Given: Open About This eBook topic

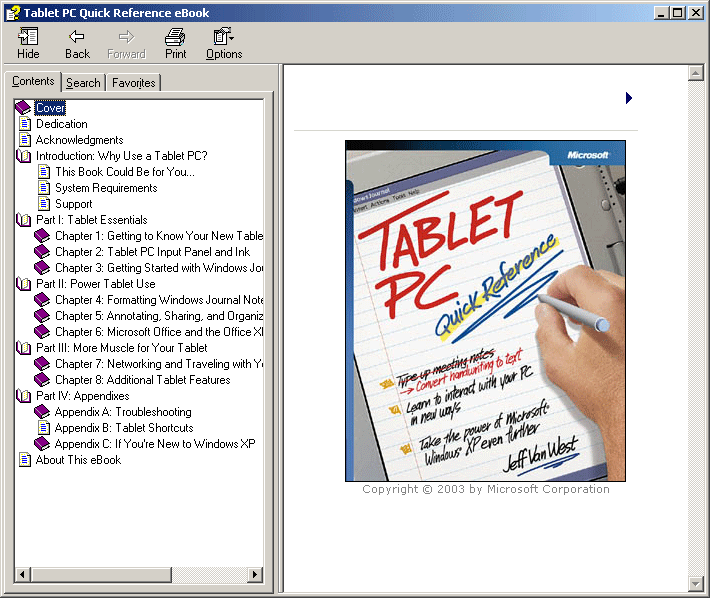Looking at the screenshot, I should pyautogui.click(x=78, y=460).
